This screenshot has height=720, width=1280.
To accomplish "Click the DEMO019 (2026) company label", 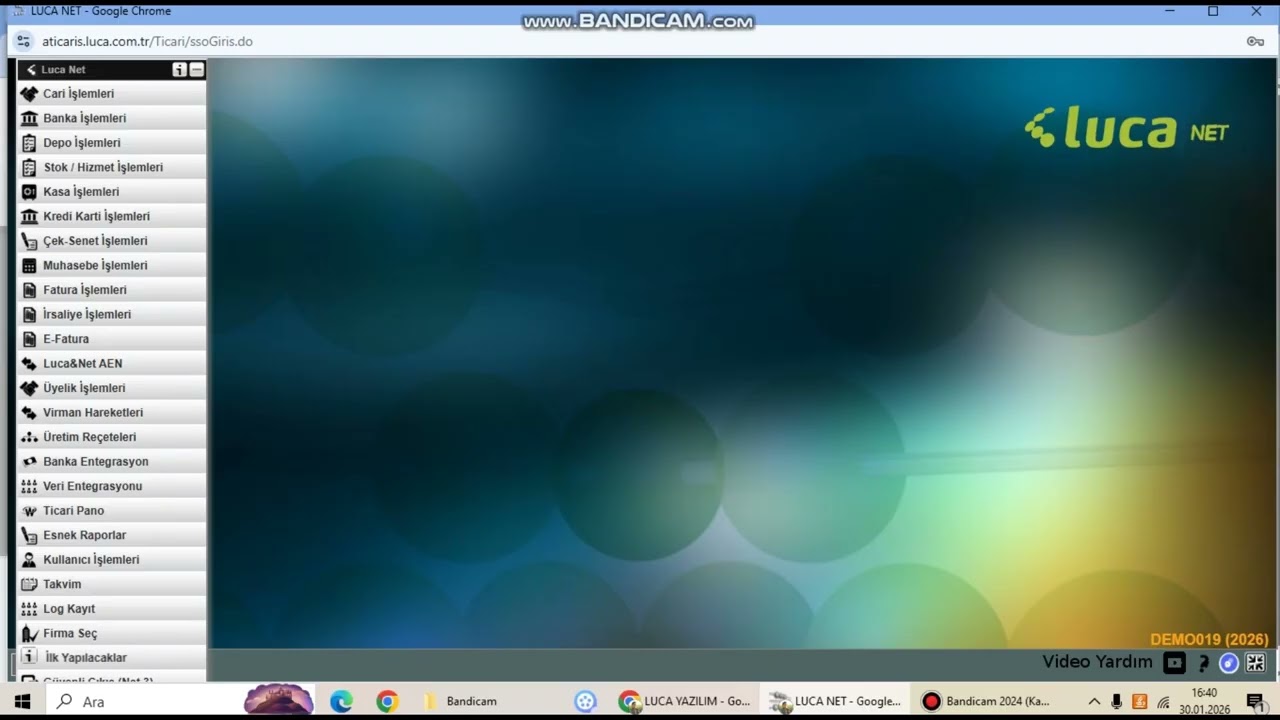I will click(1209, 640).
